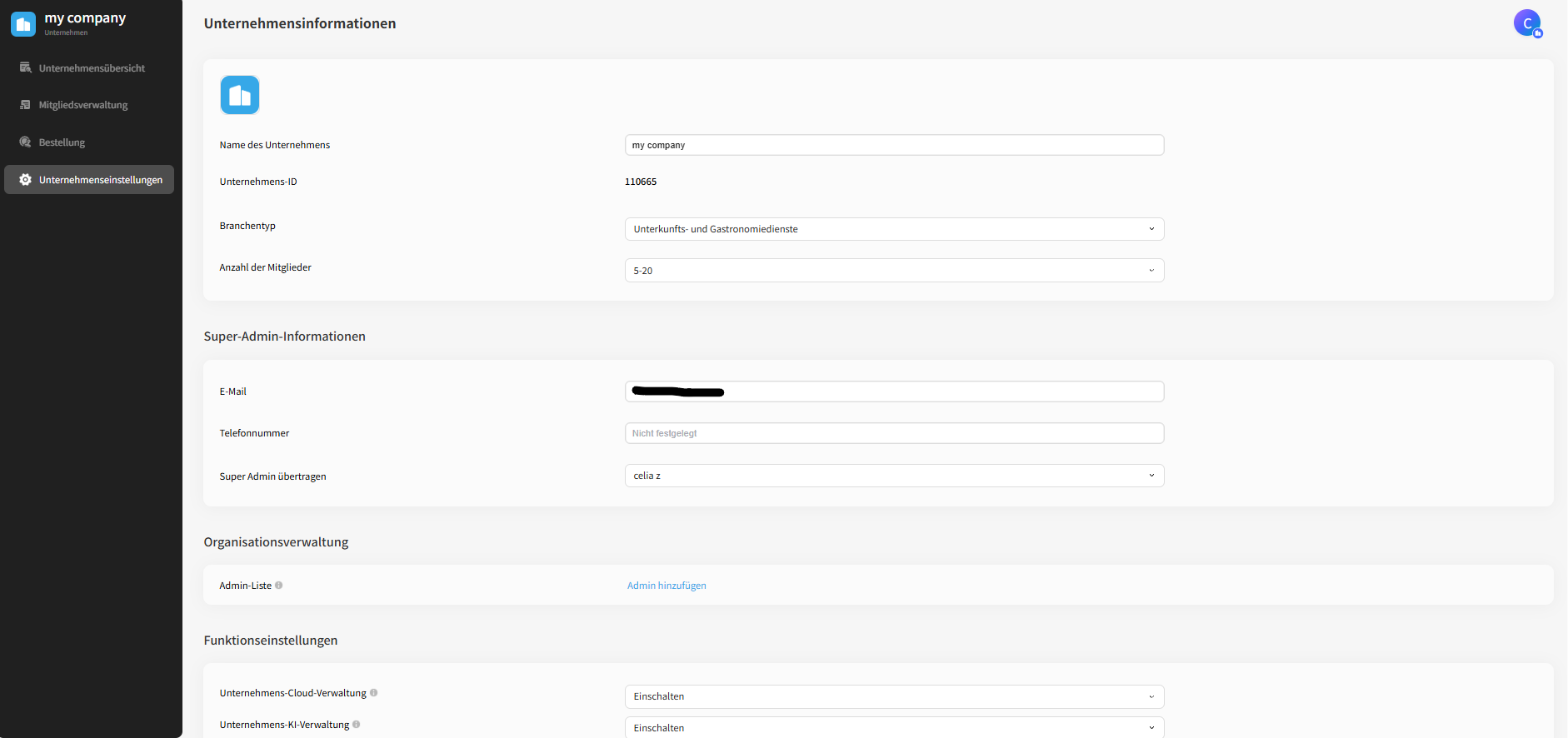
Task: Click the Super-Admin-Informationen heading
Action: (x=285, y=337)
